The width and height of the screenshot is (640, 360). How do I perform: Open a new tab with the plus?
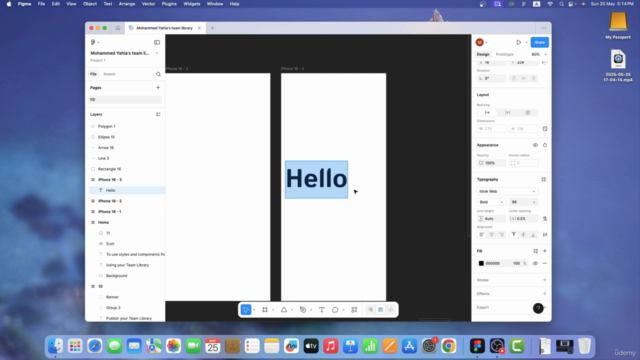212,28
